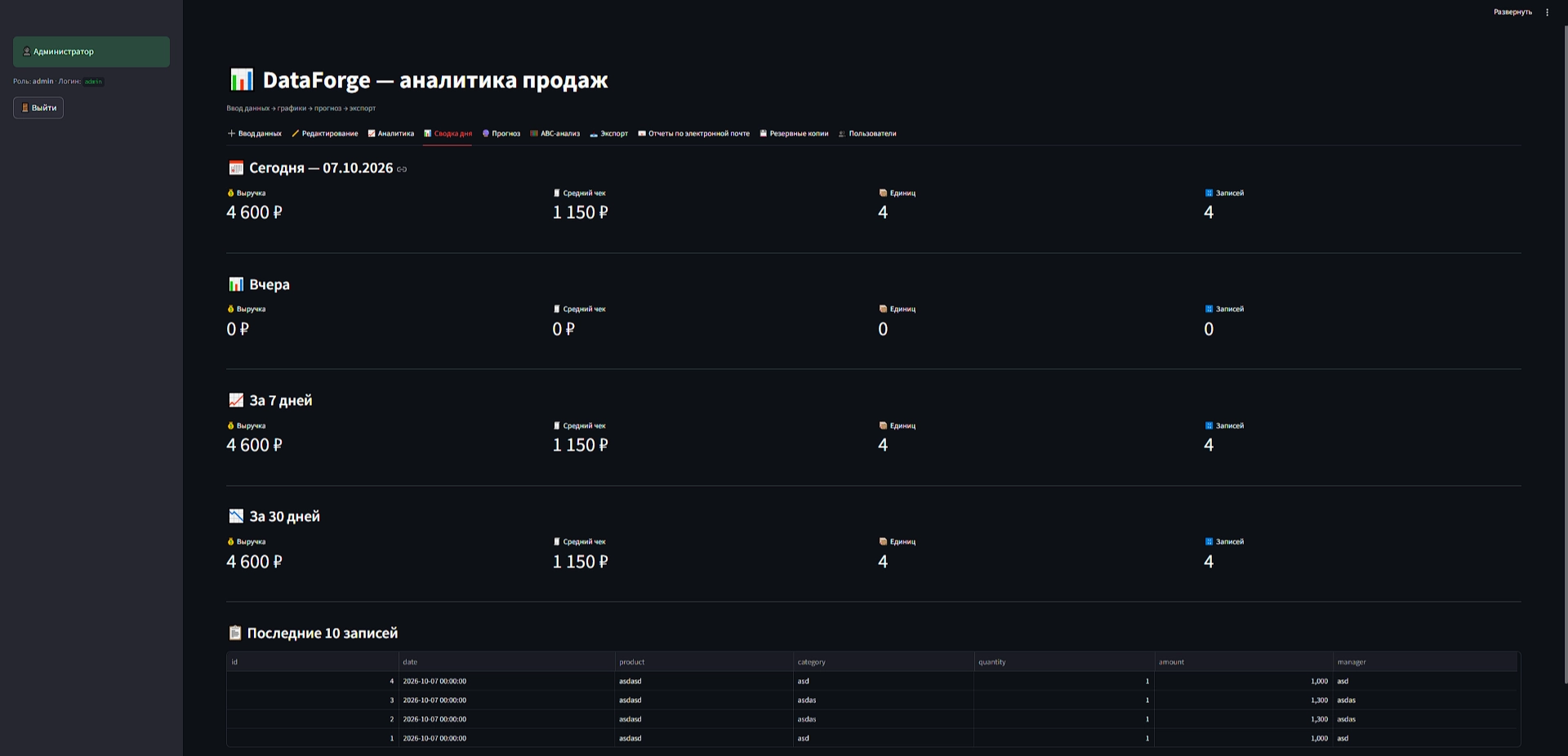Click the category cell in the id 3 row
1568x756 pixels.
click(x=884, y=700)
